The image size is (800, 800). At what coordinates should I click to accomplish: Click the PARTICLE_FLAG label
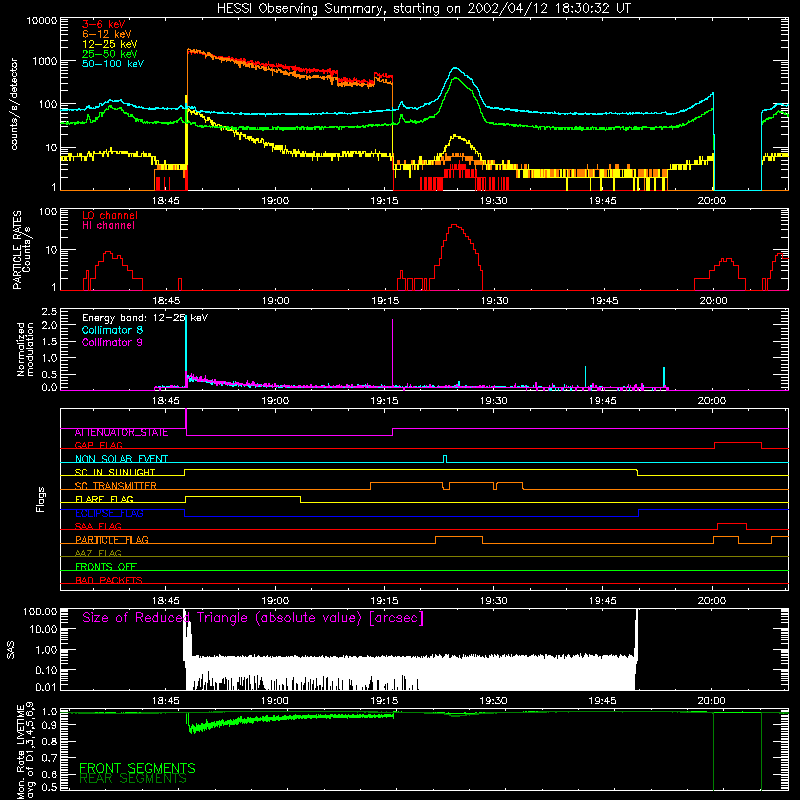pyautogui.click(x=112, y=540)
